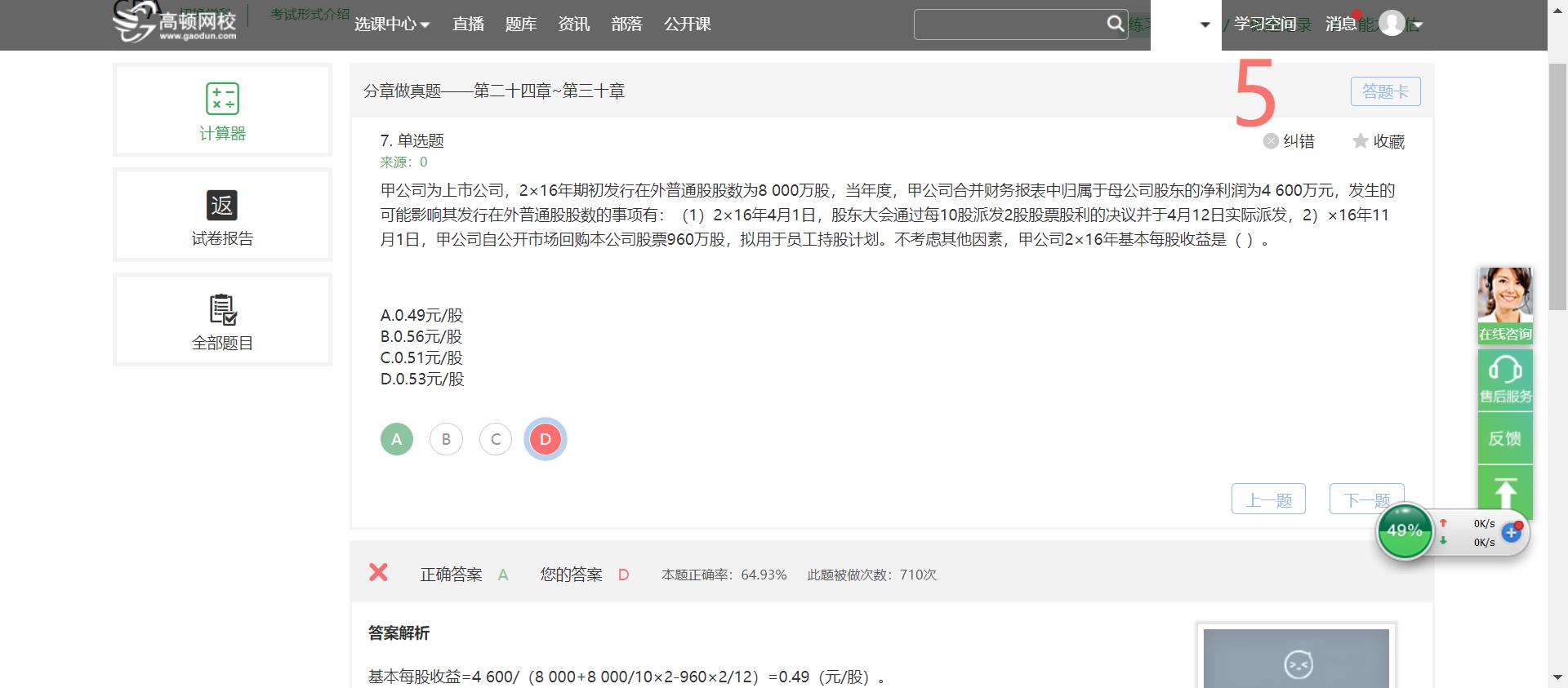The image size is (1568, 688).
Task: Select answer option B
Action: pyautogui.click(x=446, y=439)
